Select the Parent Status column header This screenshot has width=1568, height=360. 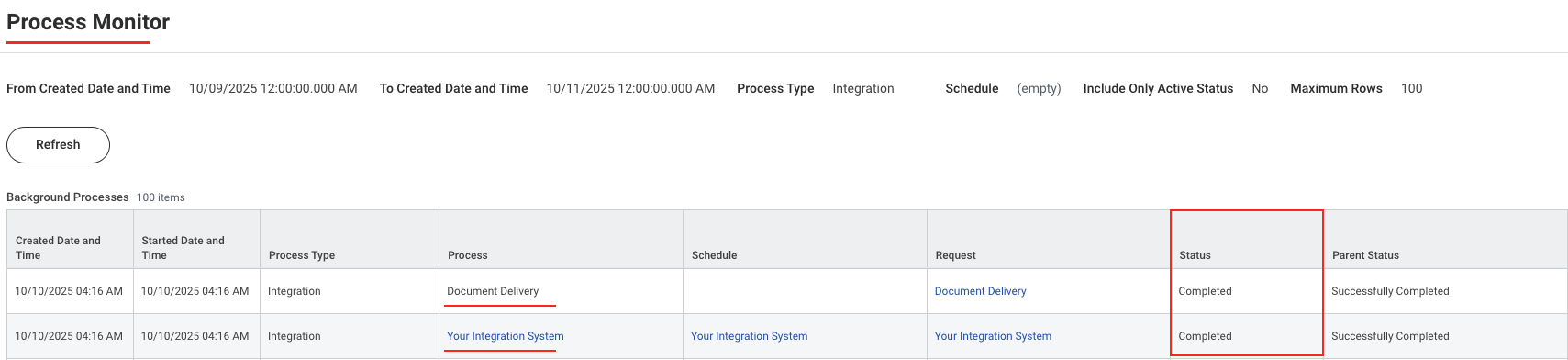point(1365,255)
